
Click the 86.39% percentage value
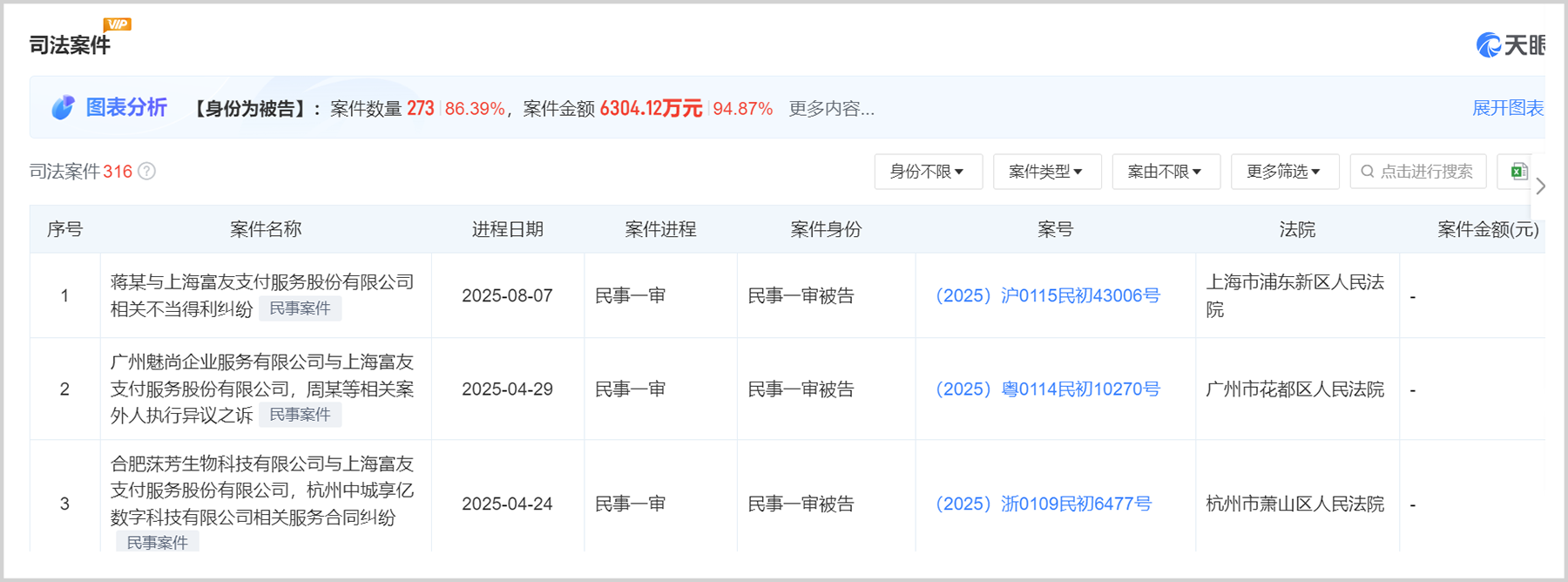pyautogui.click(x=475, y=109)
